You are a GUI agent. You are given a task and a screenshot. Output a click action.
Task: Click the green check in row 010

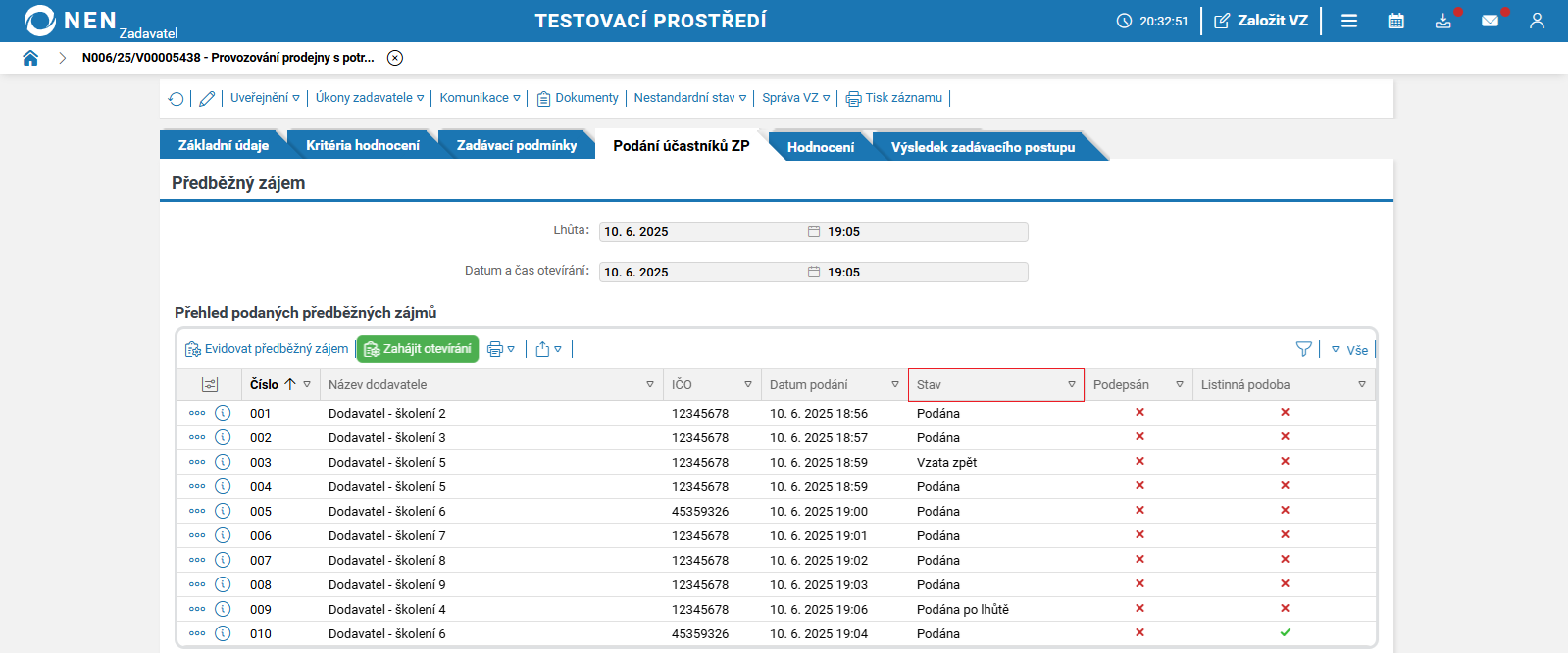1285,632
